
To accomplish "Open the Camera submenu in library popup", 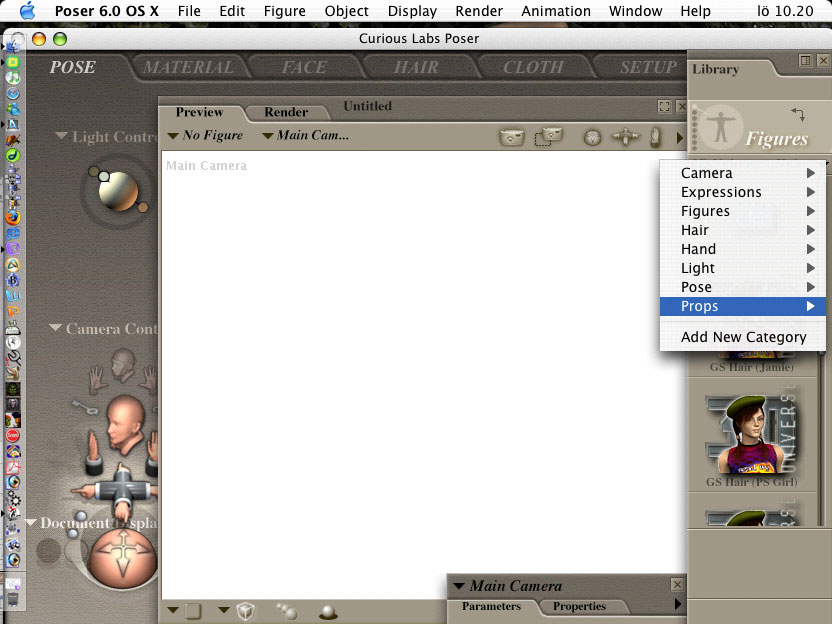I will tap(742, 173).
